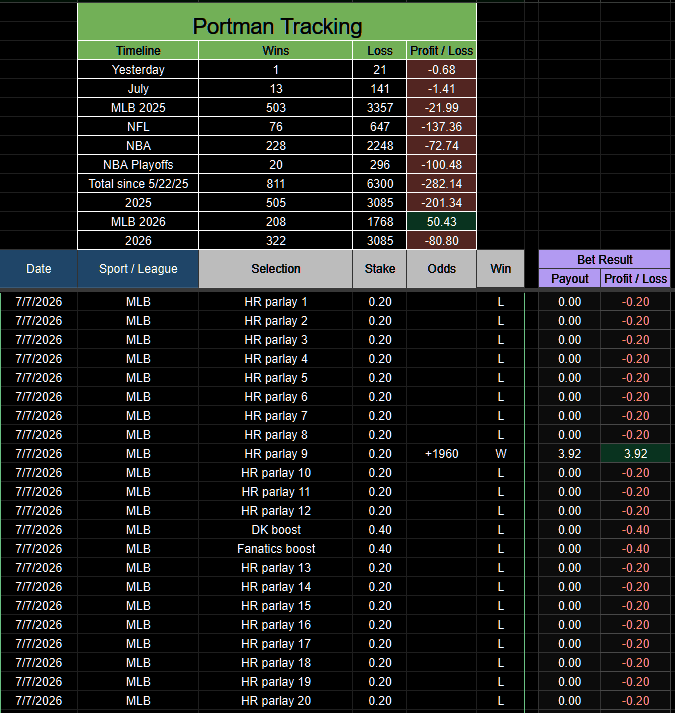Click the +1960 odds cell
675x713 pixels.
(442, 454)
